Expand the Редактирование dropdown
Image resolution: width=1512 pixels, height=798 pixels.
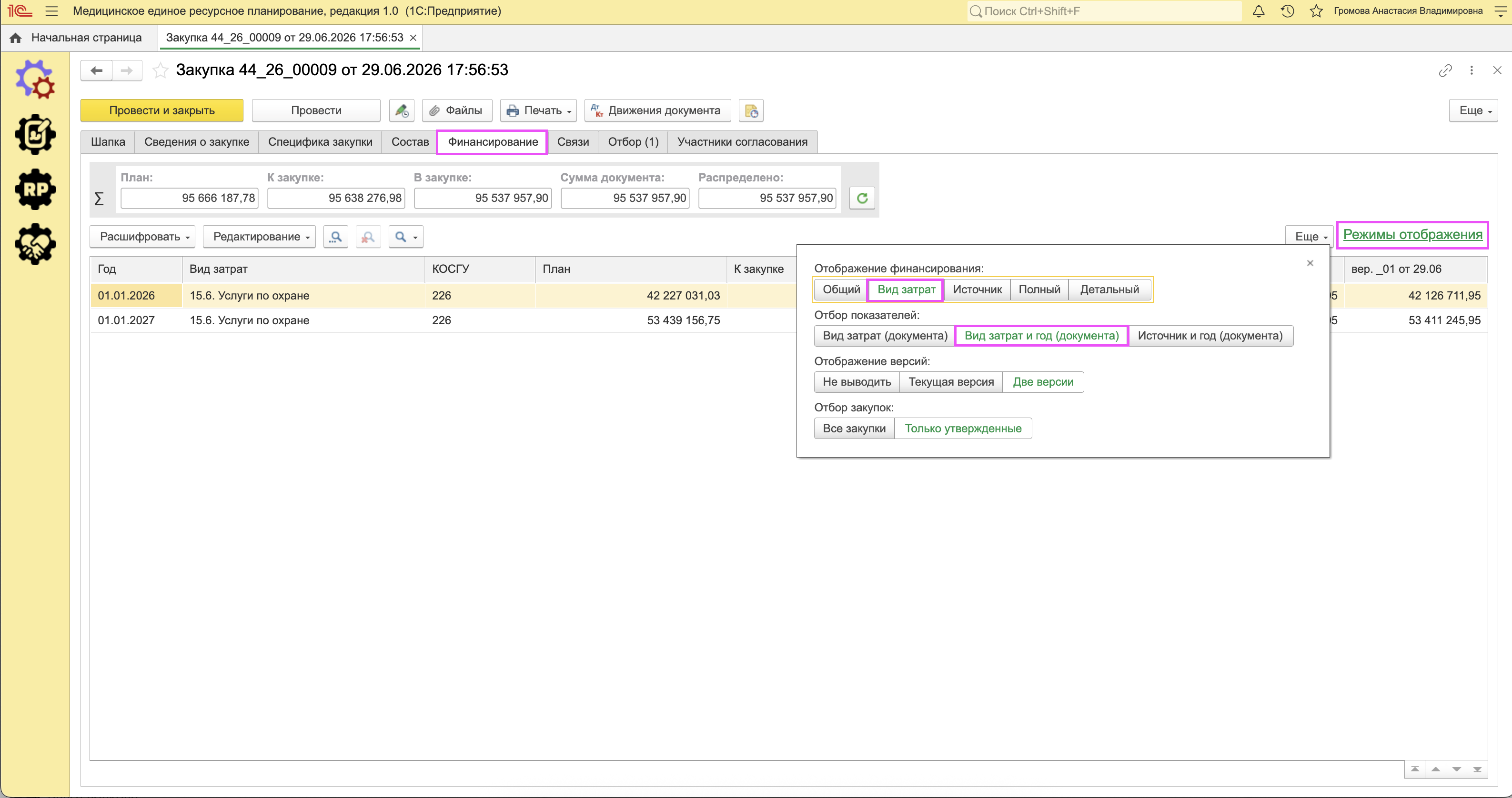pyautogui.click(x=260, y=237)
